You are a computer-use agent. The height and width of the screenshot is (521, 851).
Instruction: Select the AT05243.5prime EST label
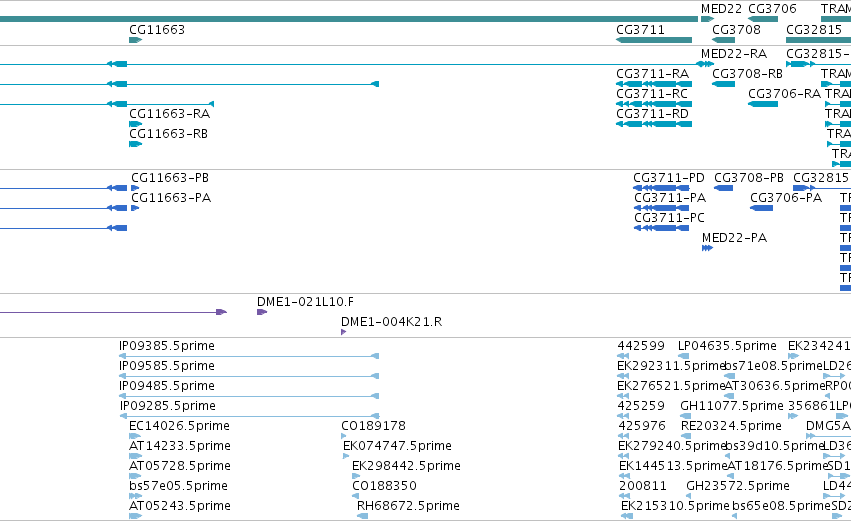(180, 506)
